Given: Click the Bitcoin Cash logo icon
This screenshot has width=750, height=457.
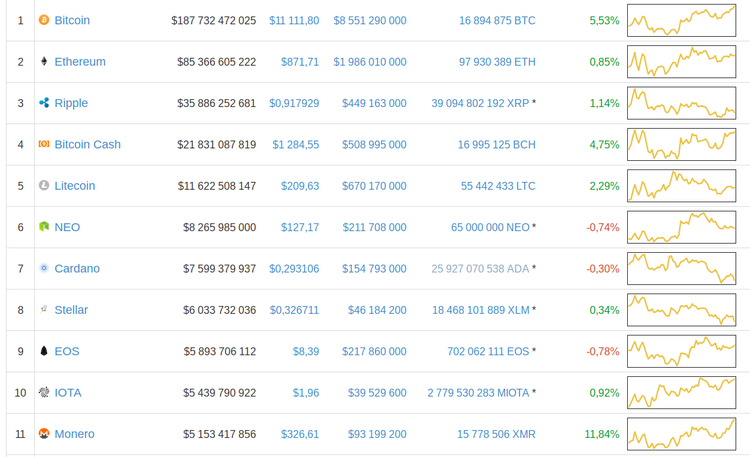Looking at the screenshot, I should [44, 144].
